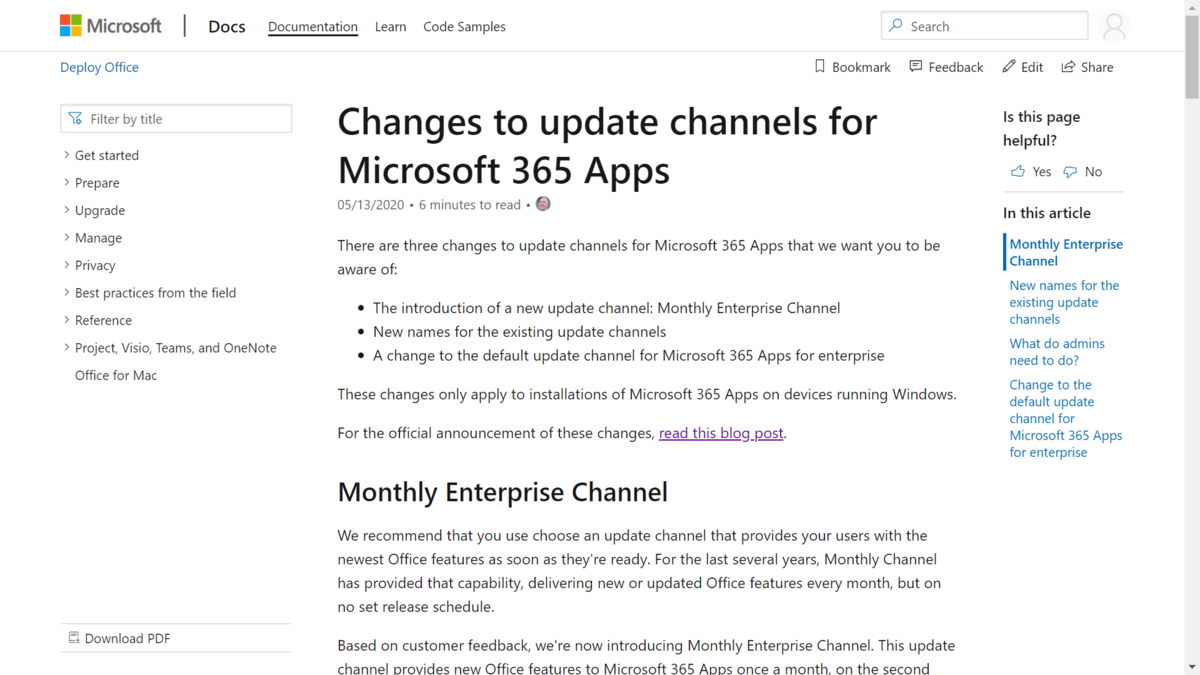This screenshot has width=1200, height=675.
Task: Click the No label in the helpful rating
Action: pos(1093,172)
